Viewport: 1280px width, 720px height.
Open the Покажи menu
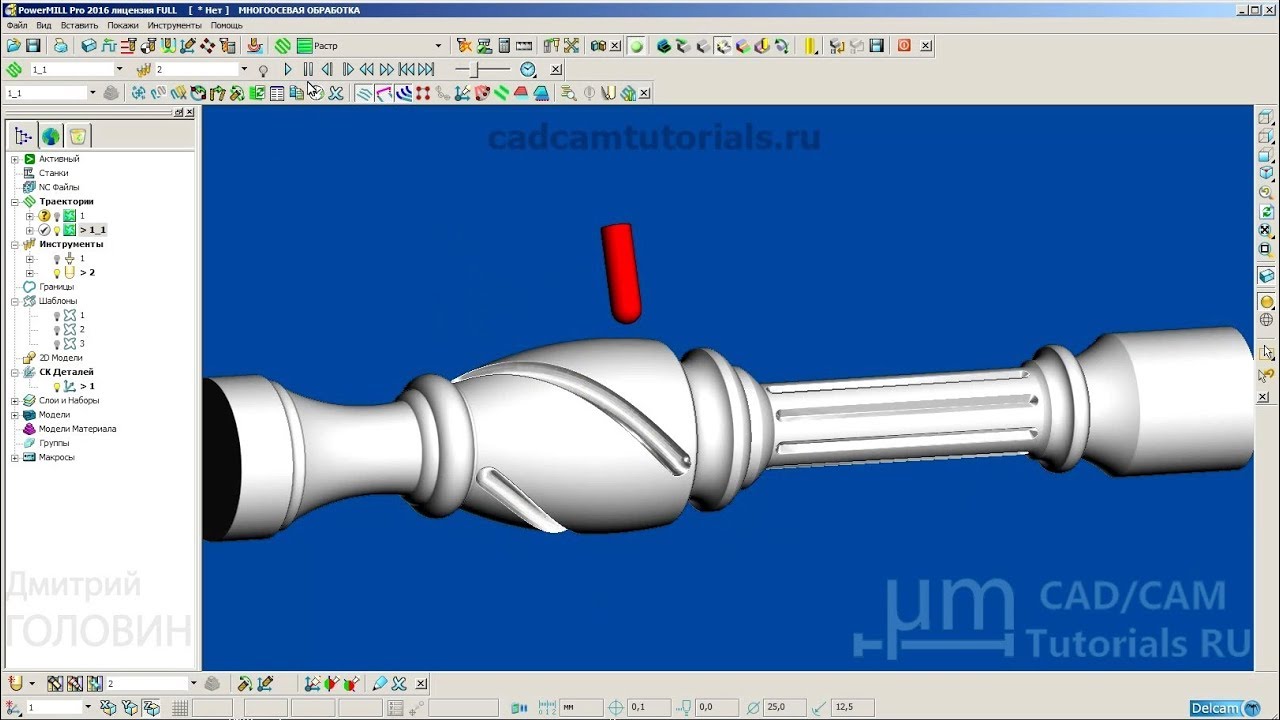123,25
